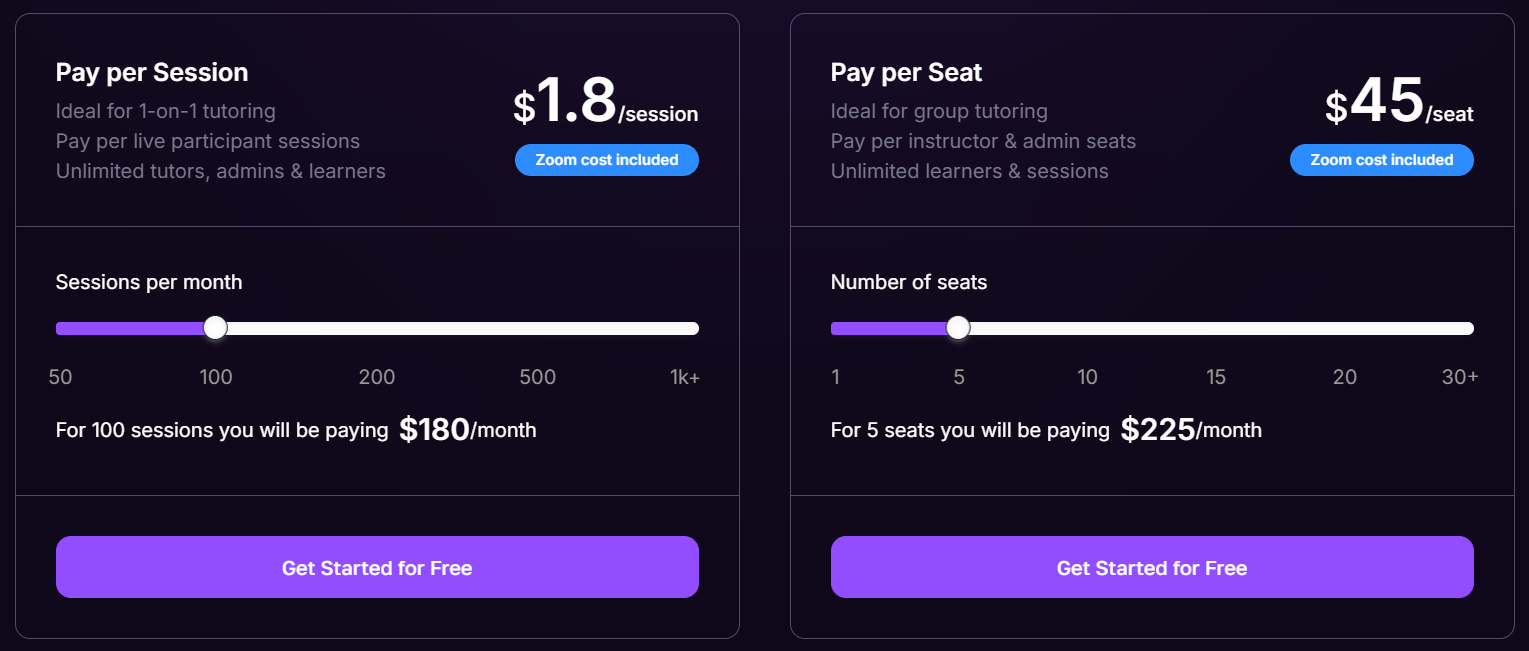Click the Pay per Seat plan heading

click(x=906, y=72)
